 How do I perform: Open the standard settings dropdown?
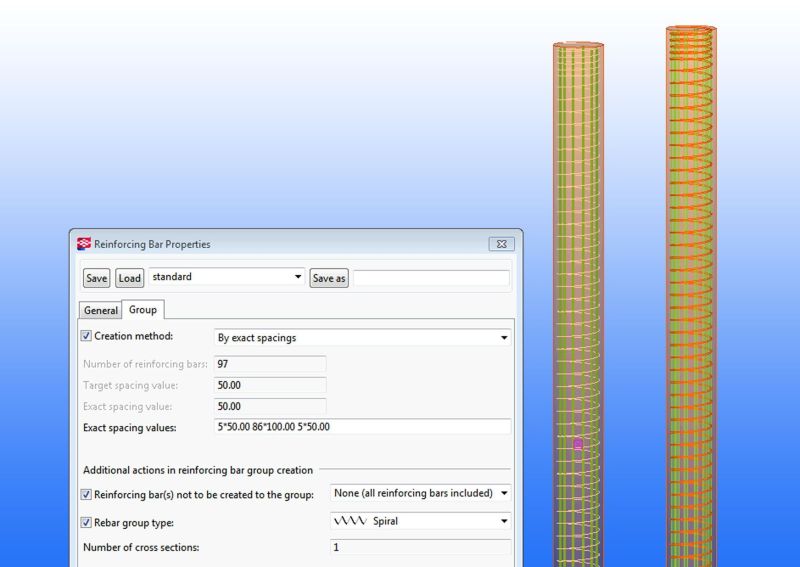(x=227, y=277)
